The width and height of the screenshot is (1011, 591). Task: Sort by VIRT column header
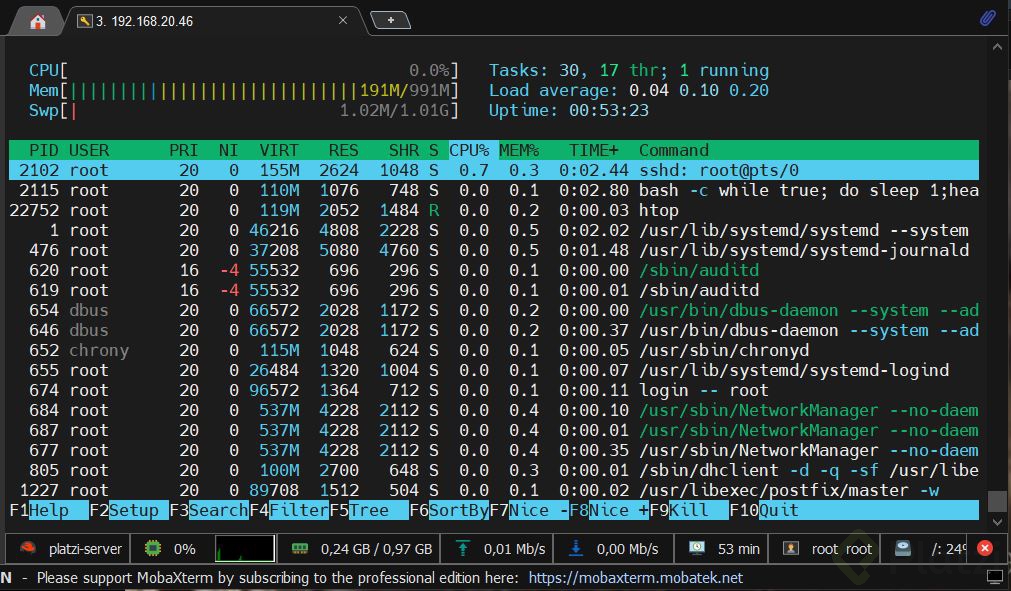point(279,150)
